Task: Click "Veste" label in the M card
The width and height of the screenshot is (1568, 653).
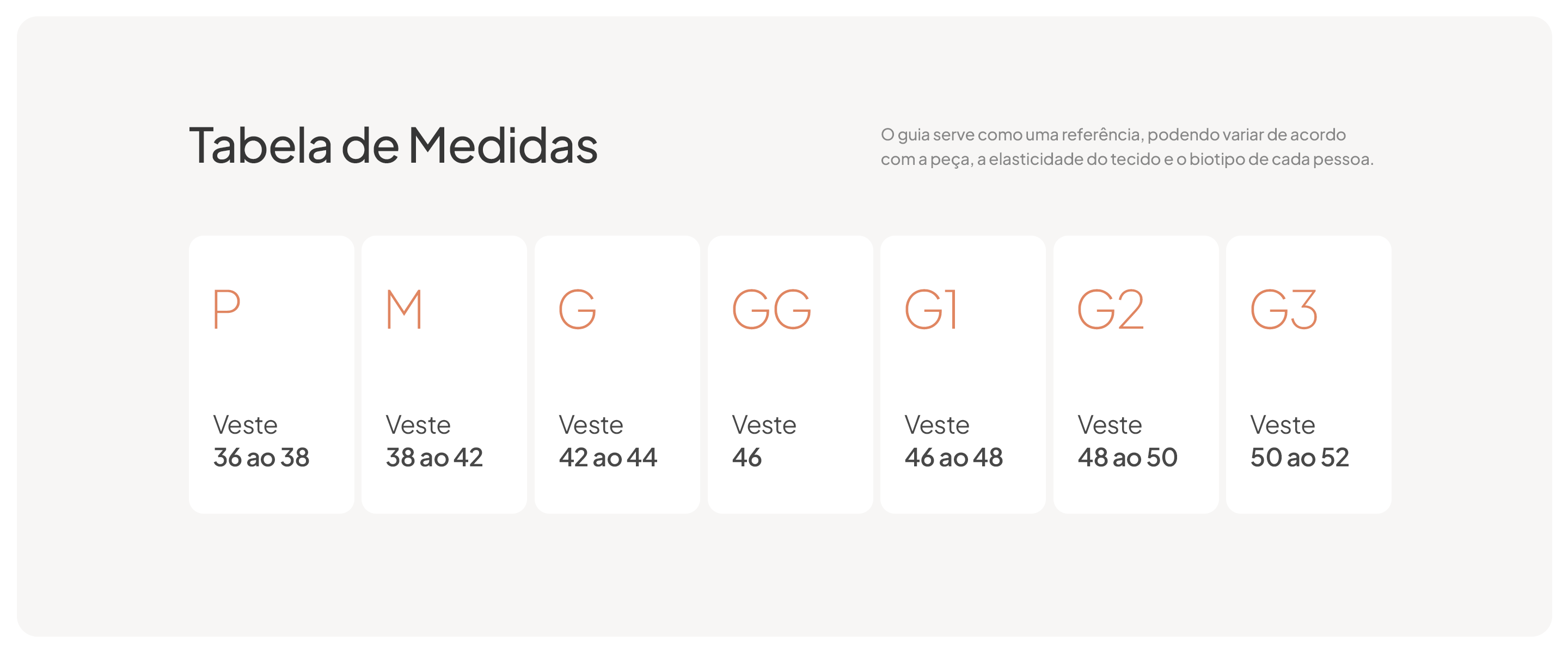Action: click(x=418, y=425)
